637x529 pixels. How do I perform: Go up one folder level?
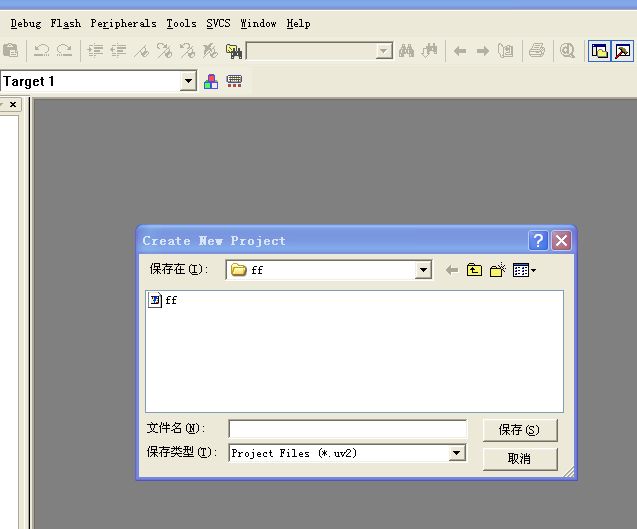point(474,270)
